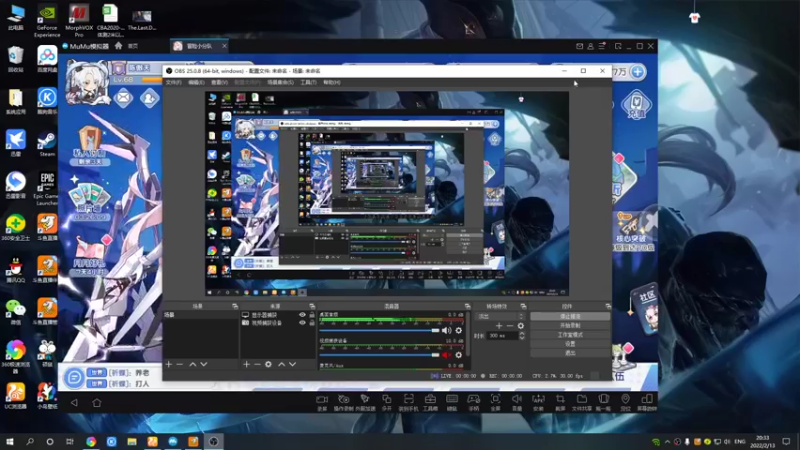This screenshot has width=800, height=450.
Task: Click the 退出 exit button in Controls
Action: 570,353
